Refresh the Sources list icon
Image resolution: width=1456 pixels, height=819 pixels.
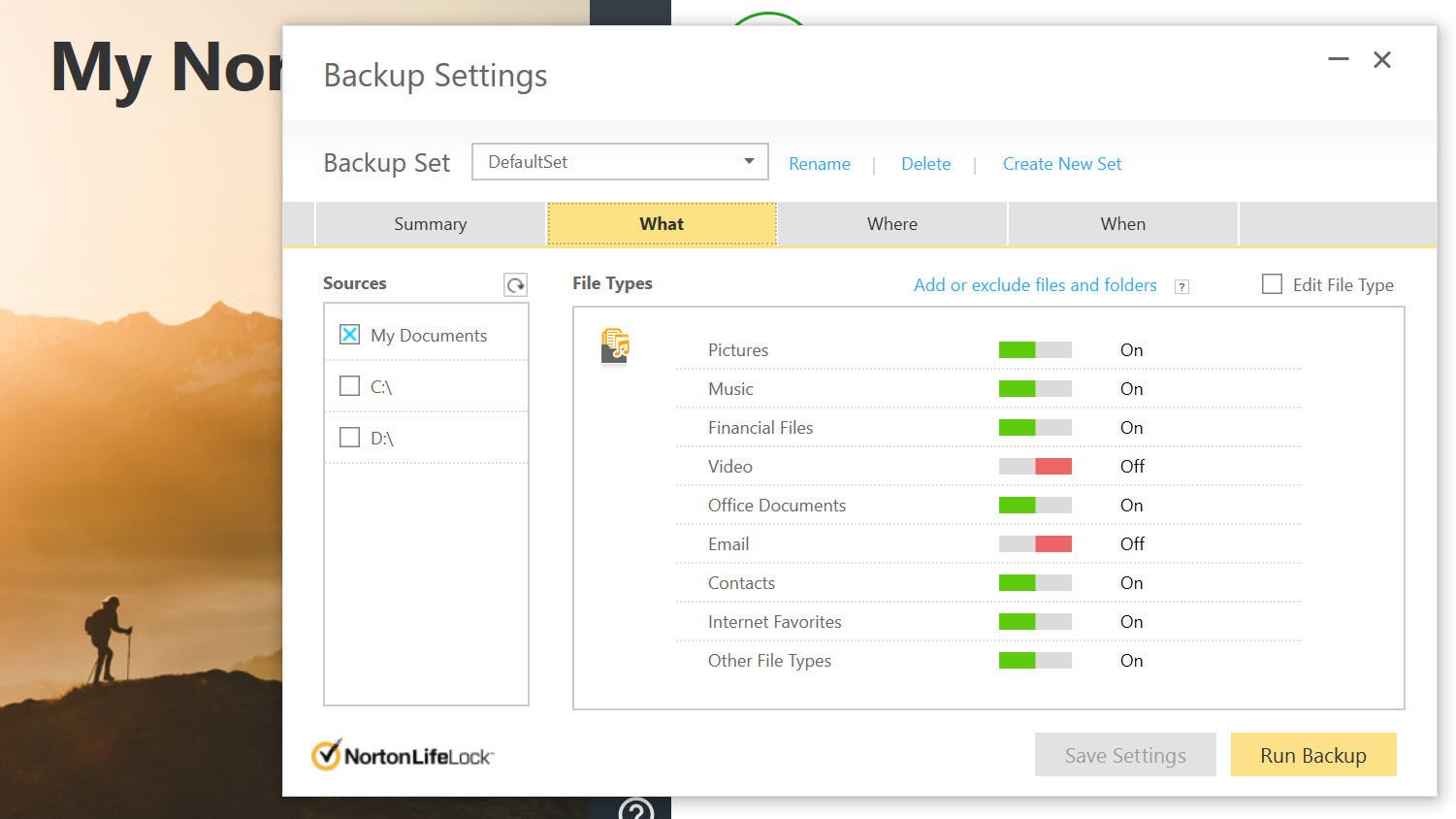pyautogui.click(x=516, y=284)
